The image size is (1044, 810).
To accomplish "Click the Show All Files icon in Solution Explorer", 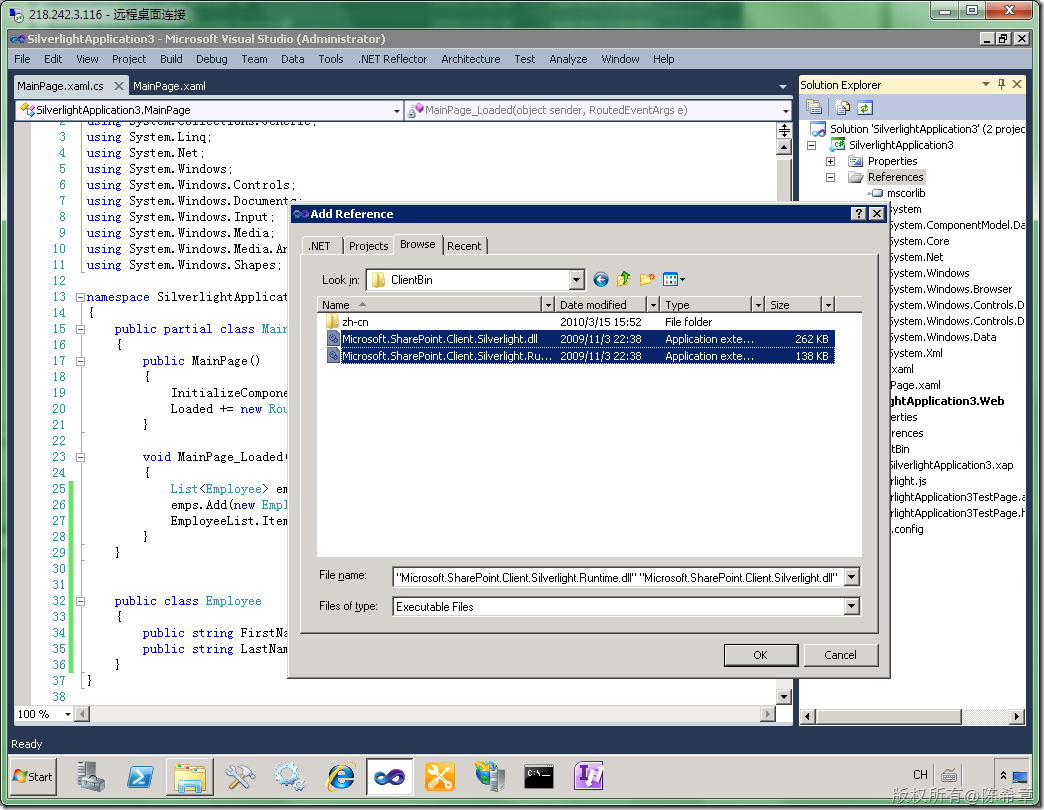I will click(842, 107).
